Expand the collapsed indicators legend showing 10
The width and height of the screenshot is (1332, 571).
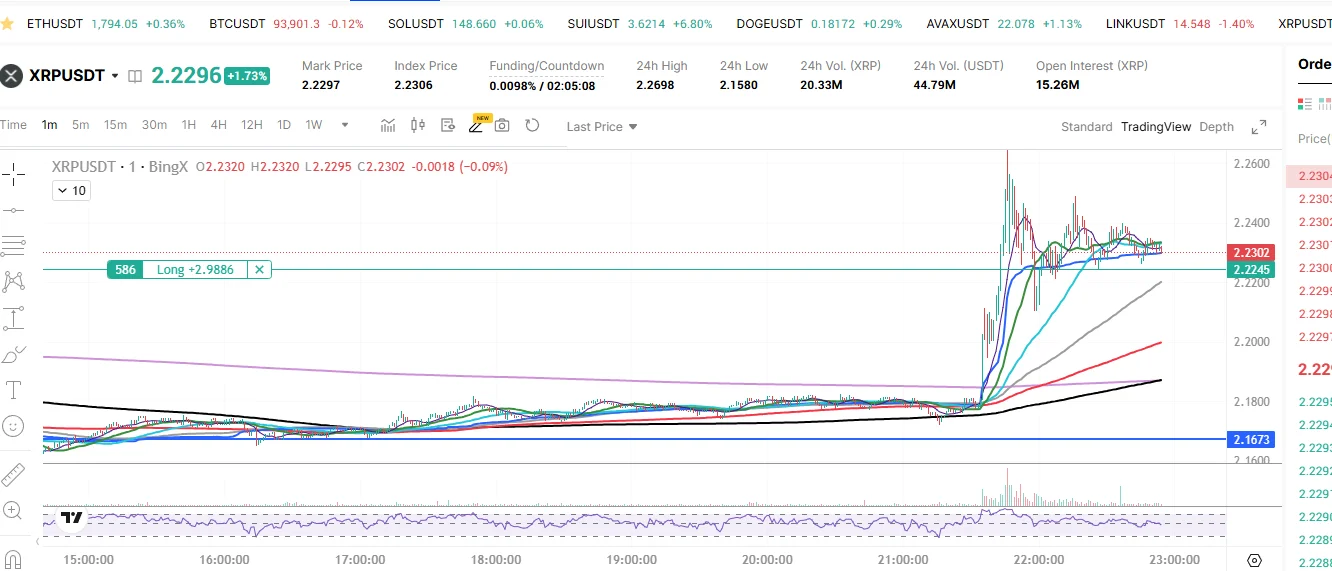click(71, 190)
